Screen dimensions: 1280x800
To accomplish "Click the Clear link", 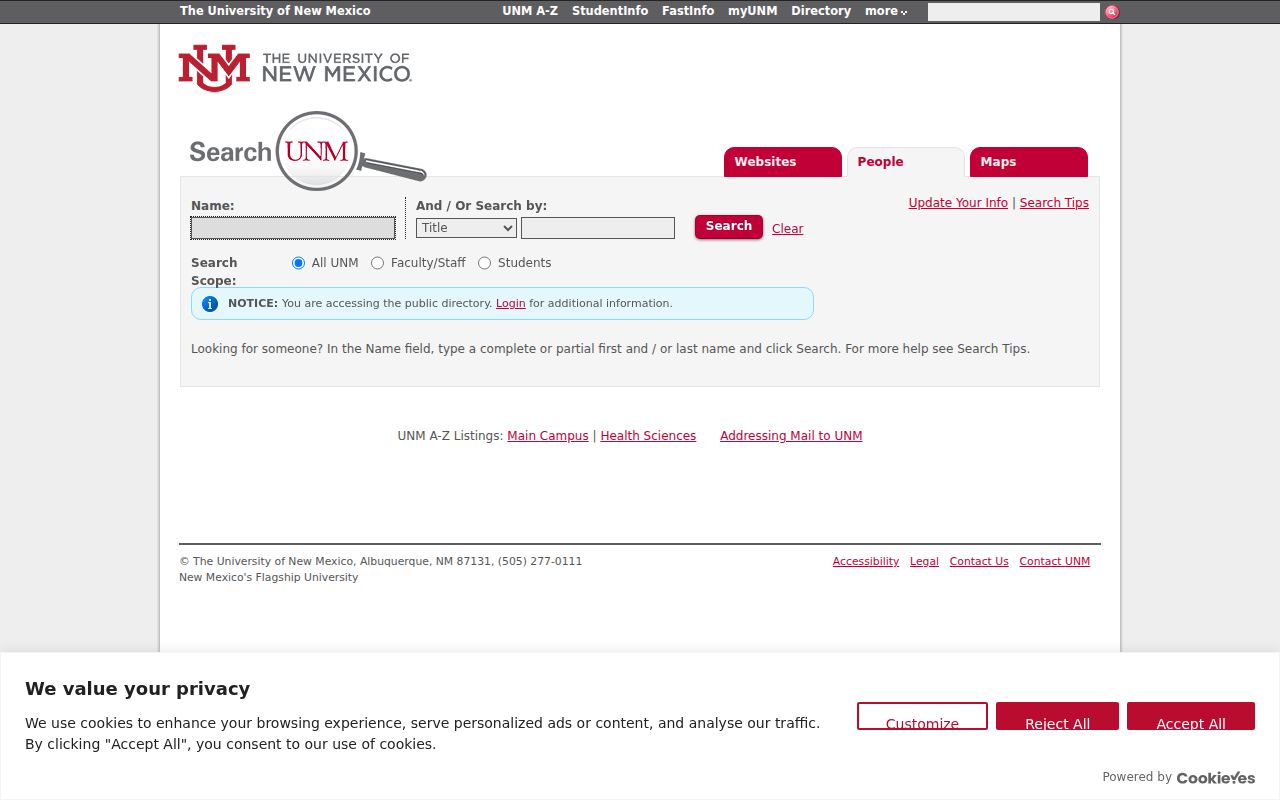I will coord(788,229).
